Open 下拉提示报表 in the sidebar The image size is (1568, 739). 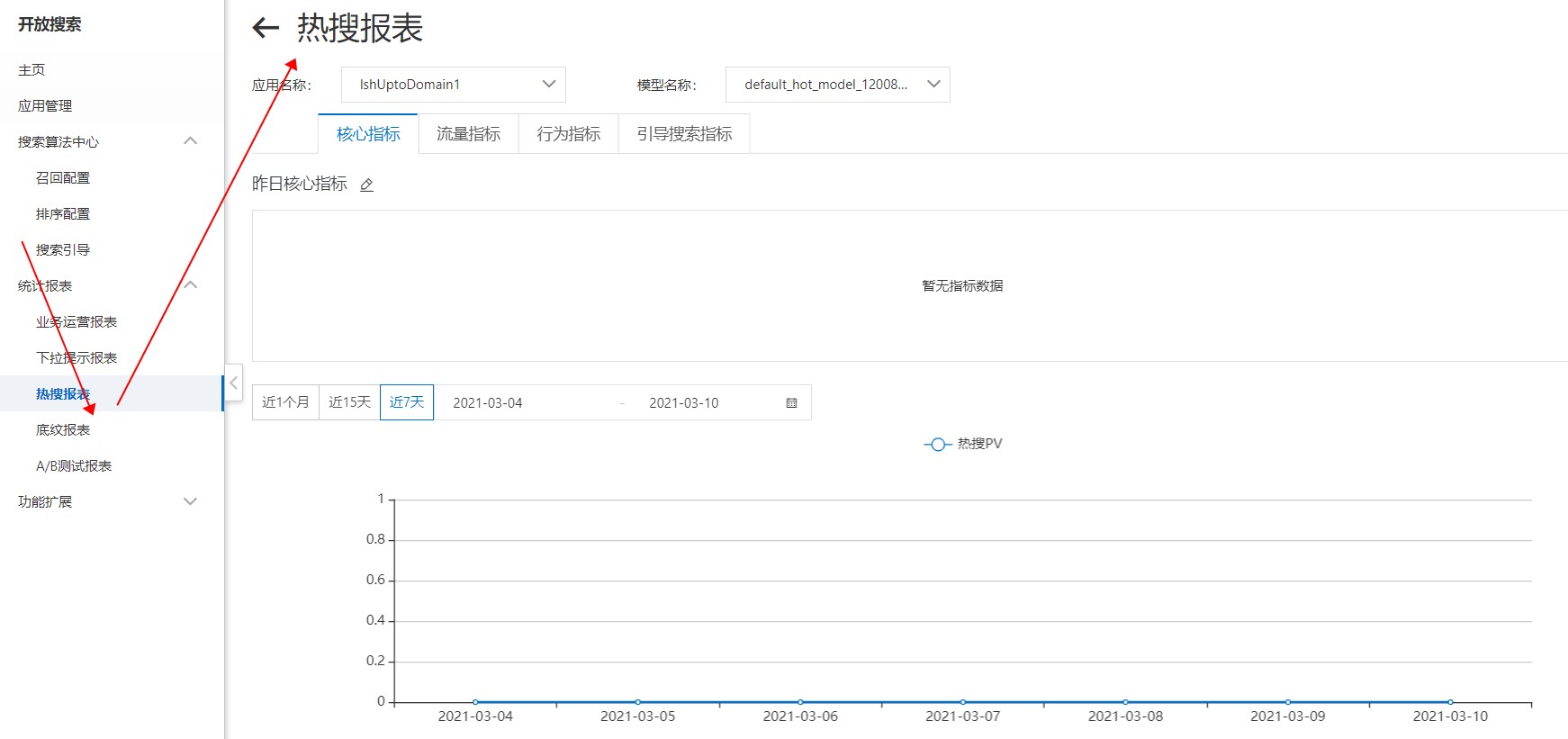click(x=77, y=357)
